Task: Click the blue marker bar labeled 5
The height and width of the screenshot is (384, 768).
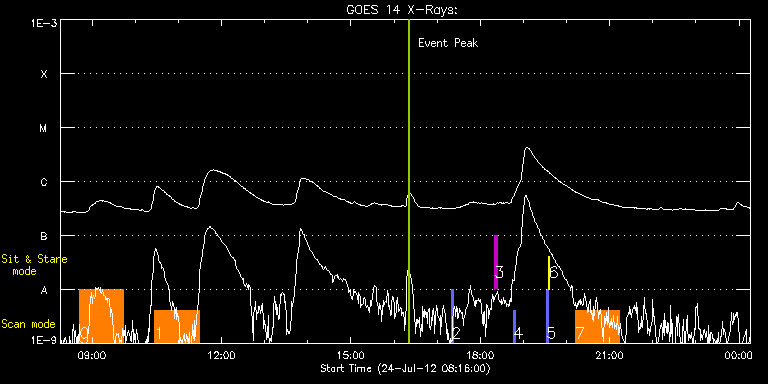Action: pyautogui.click(x=548, y=316)
